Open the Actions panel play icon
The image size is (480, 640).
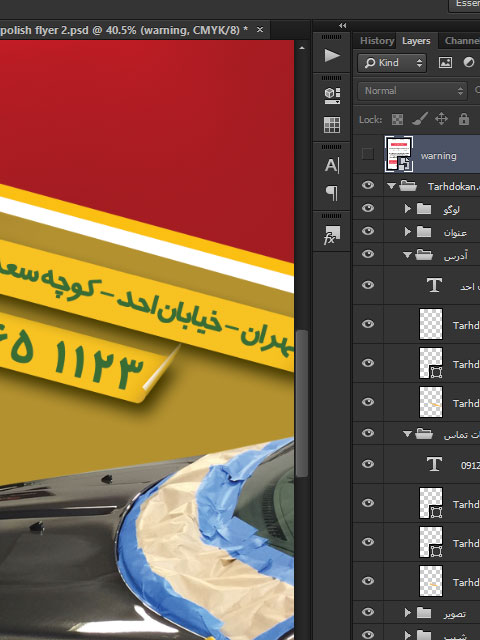[x=332, y=56]
